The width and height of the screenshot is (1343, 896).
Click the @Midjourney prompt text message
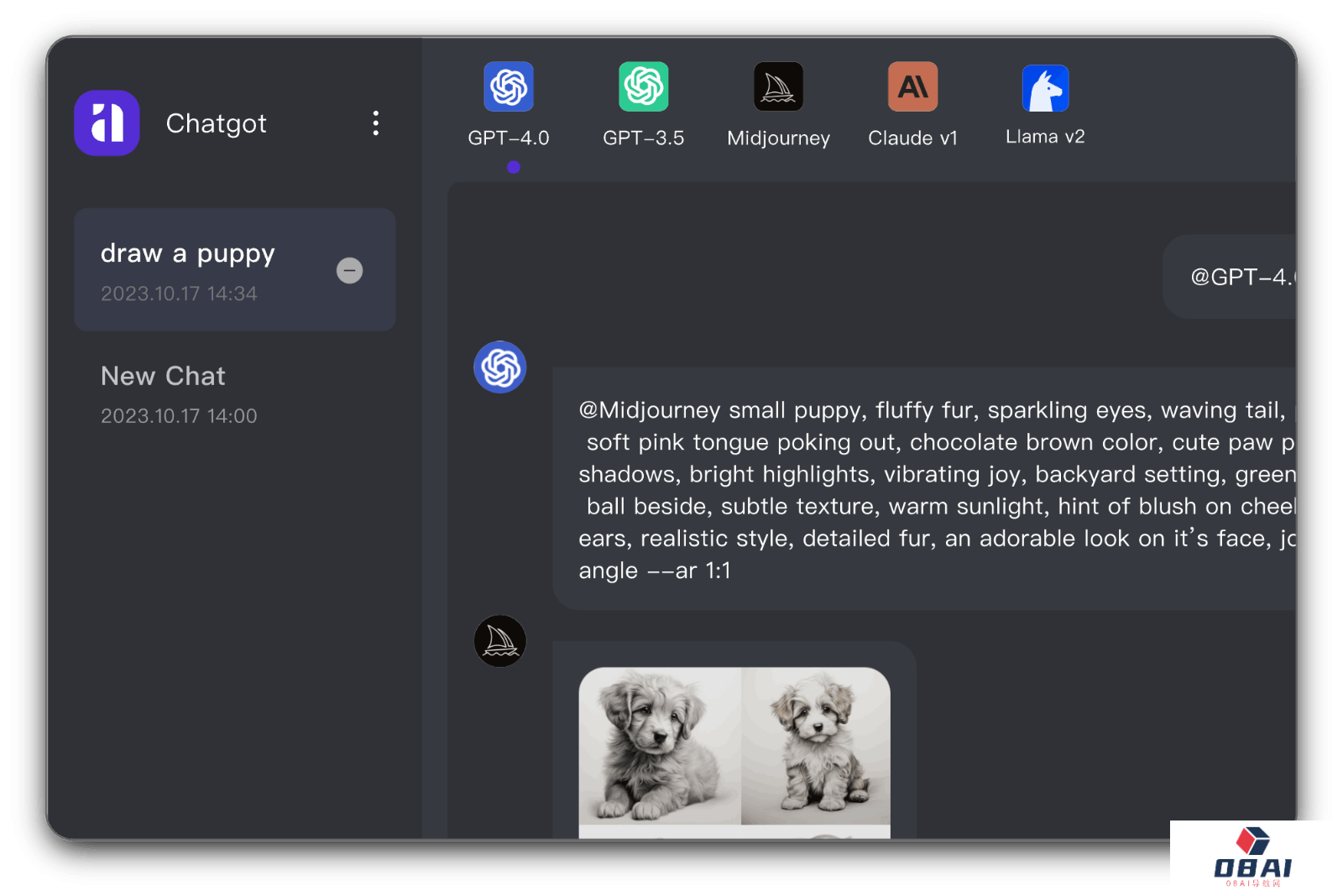pos(923,489)
